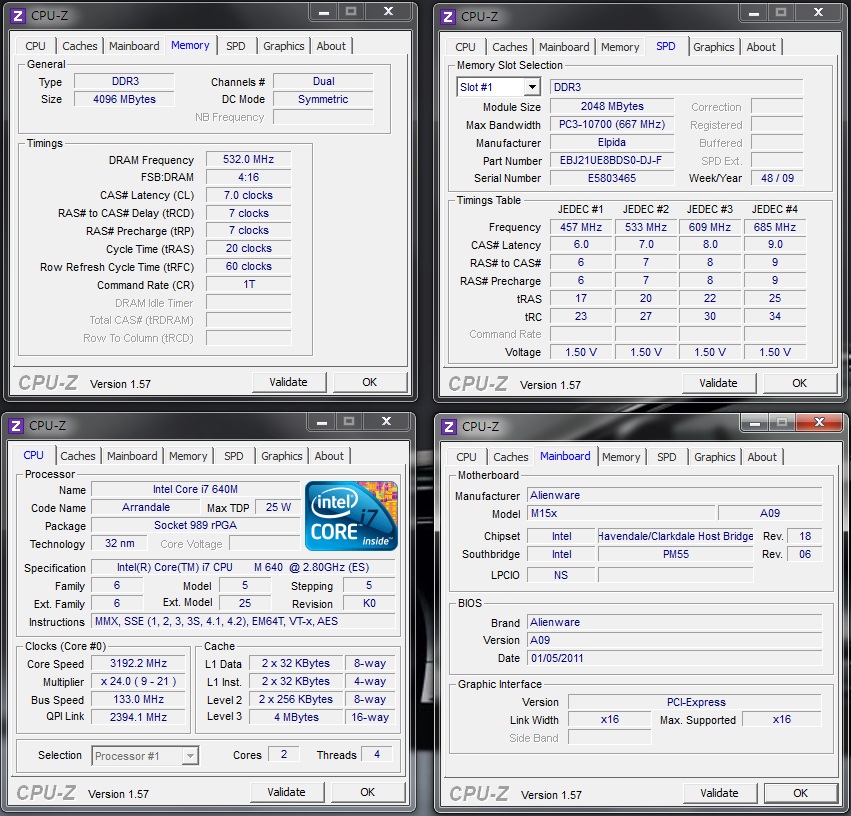This screenshot has height=816, width=851.
Task: Click the CPU-Z icon in the SPD window title bar
Action: click(448, 17)
